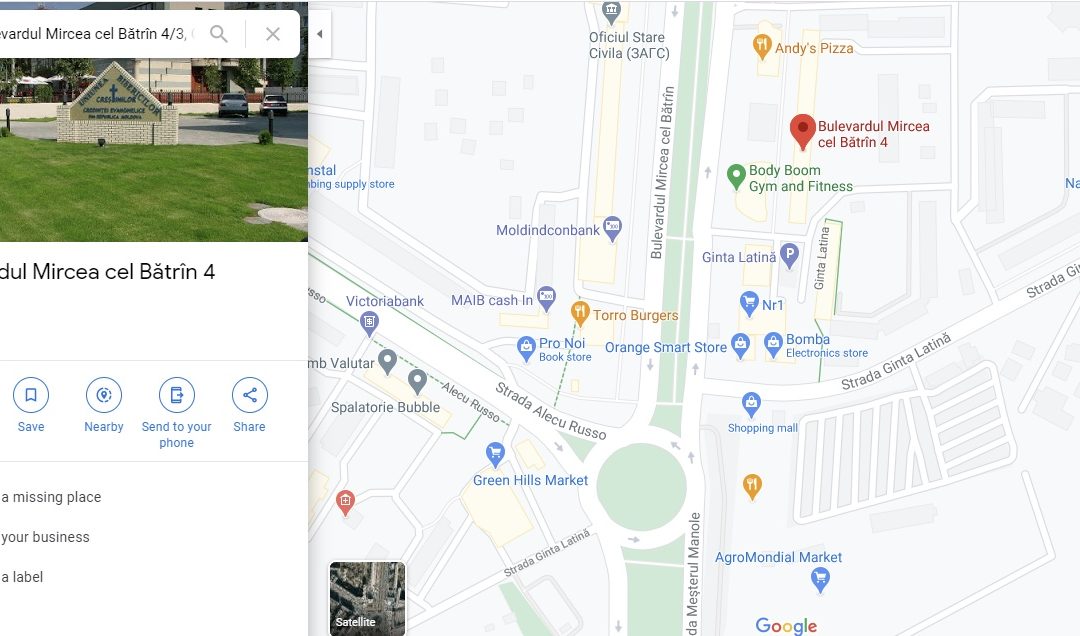Select the Ginta Latină parking marker

(789, 256)
